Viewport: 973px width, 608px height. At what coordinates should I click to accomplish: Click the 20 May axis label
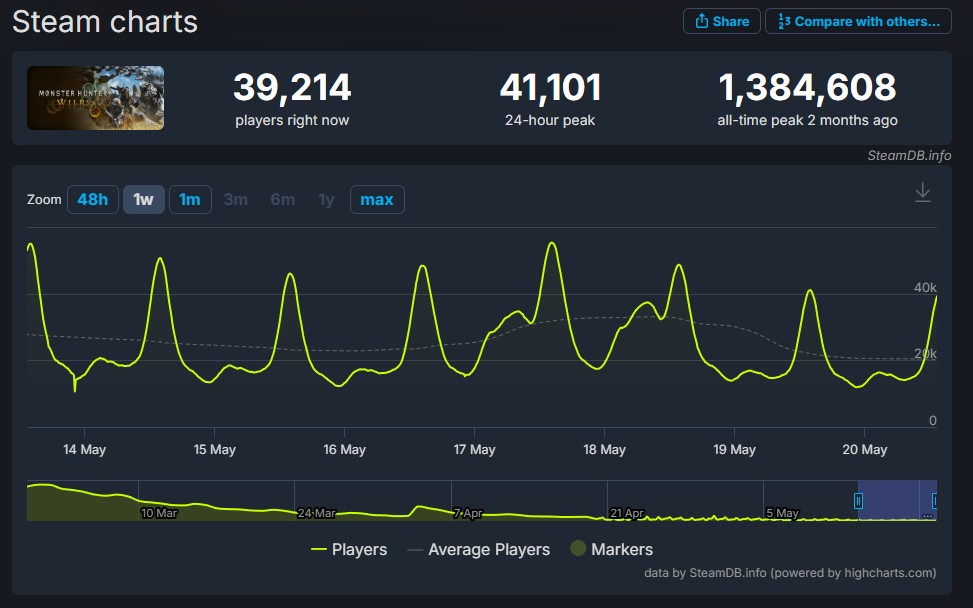pos(864,449)
